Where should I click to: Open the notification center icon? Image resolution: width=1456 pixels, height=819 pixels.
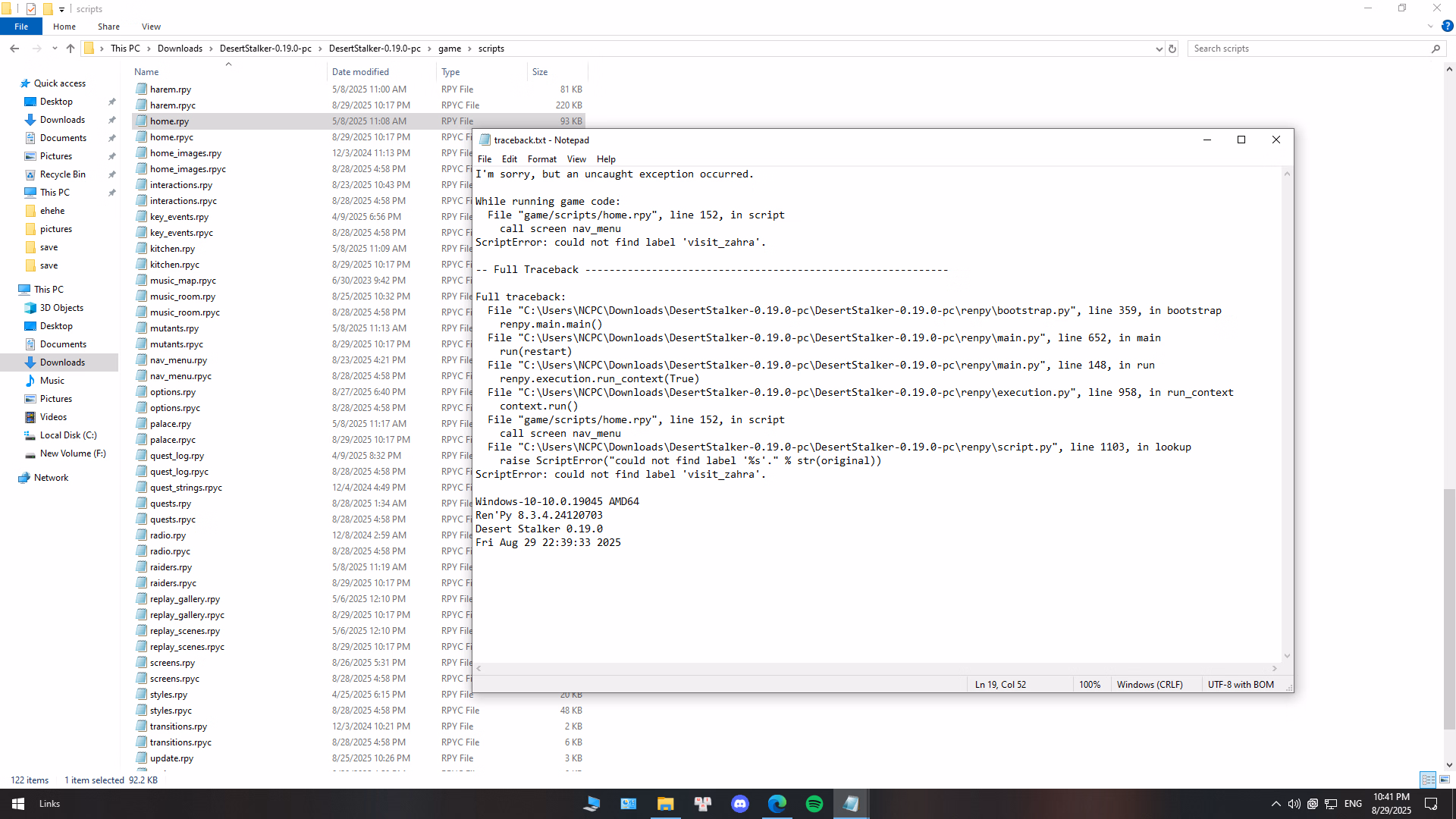(x=1431, y=804)
